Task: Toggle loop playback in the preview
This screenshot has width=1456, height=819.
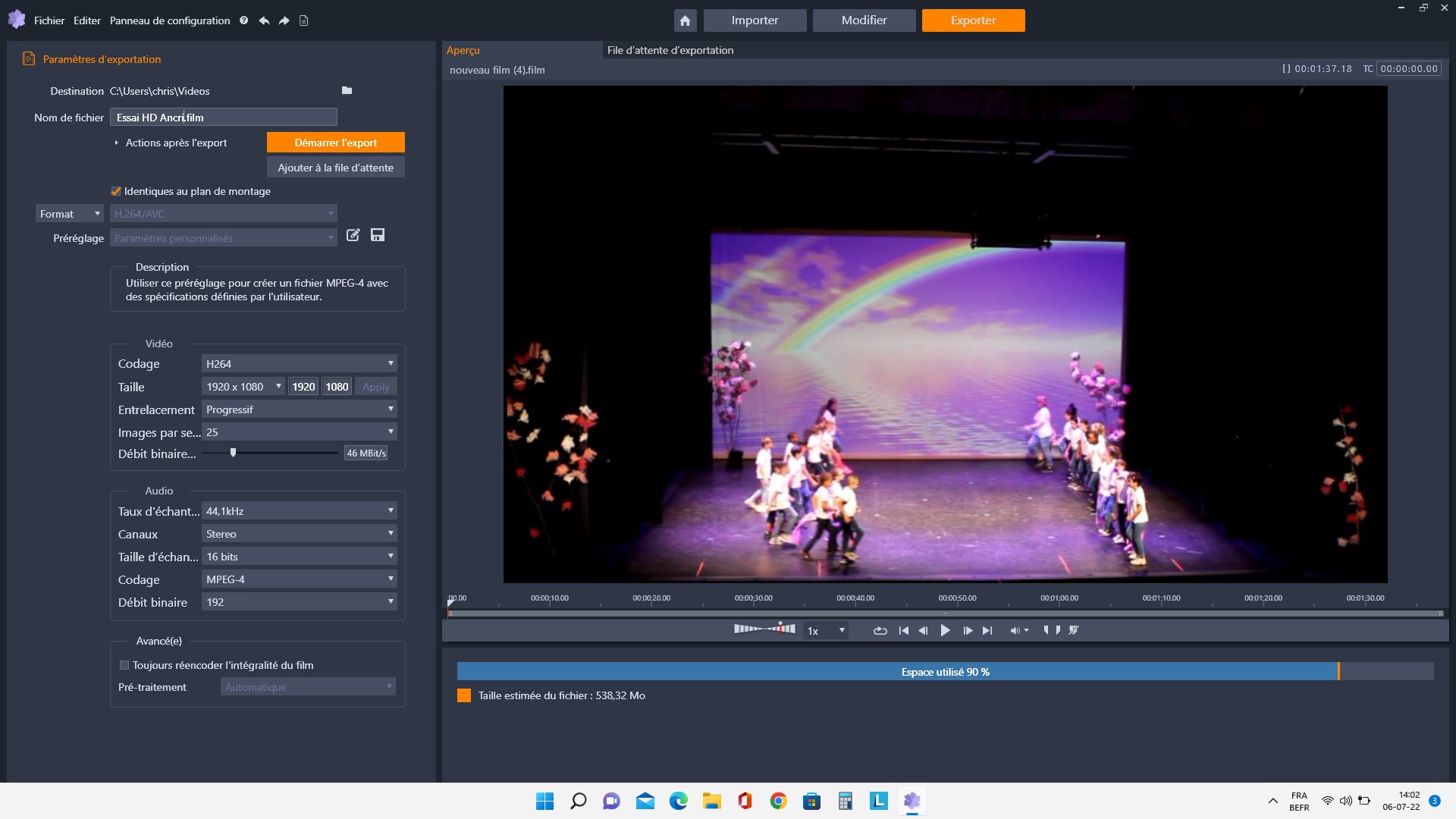Action: pos(880,631)
